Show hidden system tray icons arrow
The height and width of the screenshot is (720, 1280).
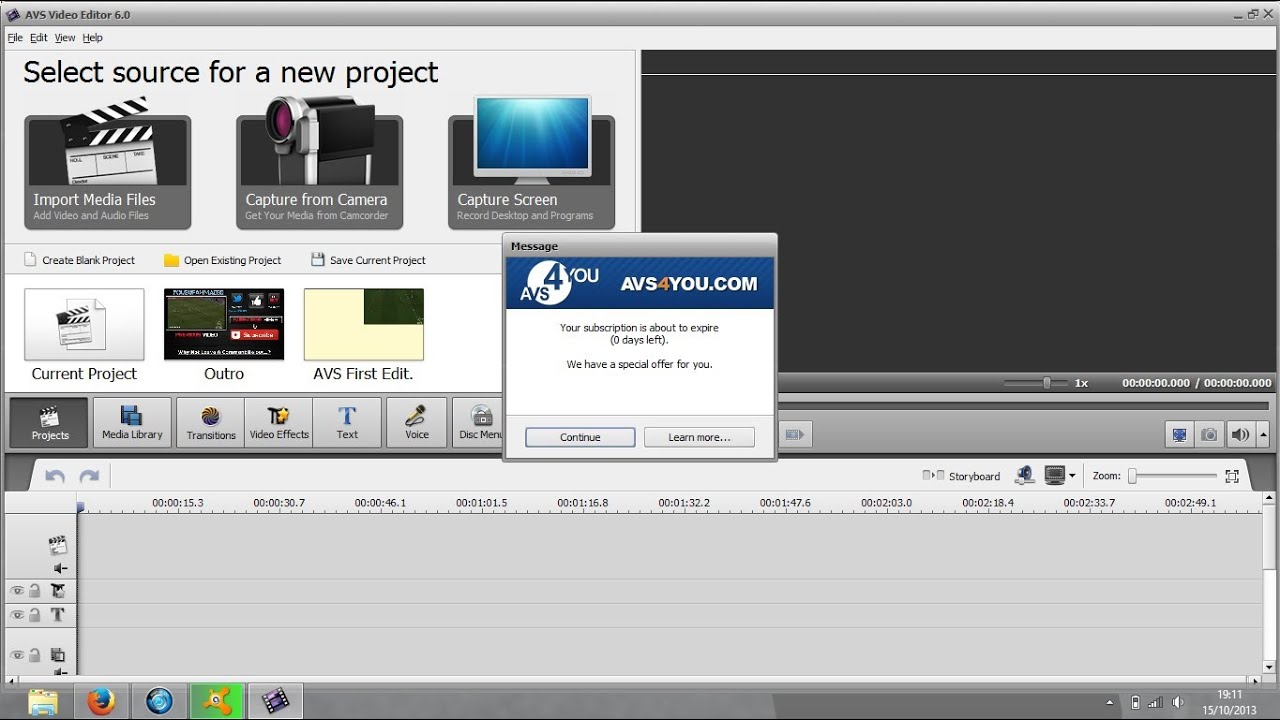tap(1110, 702)
